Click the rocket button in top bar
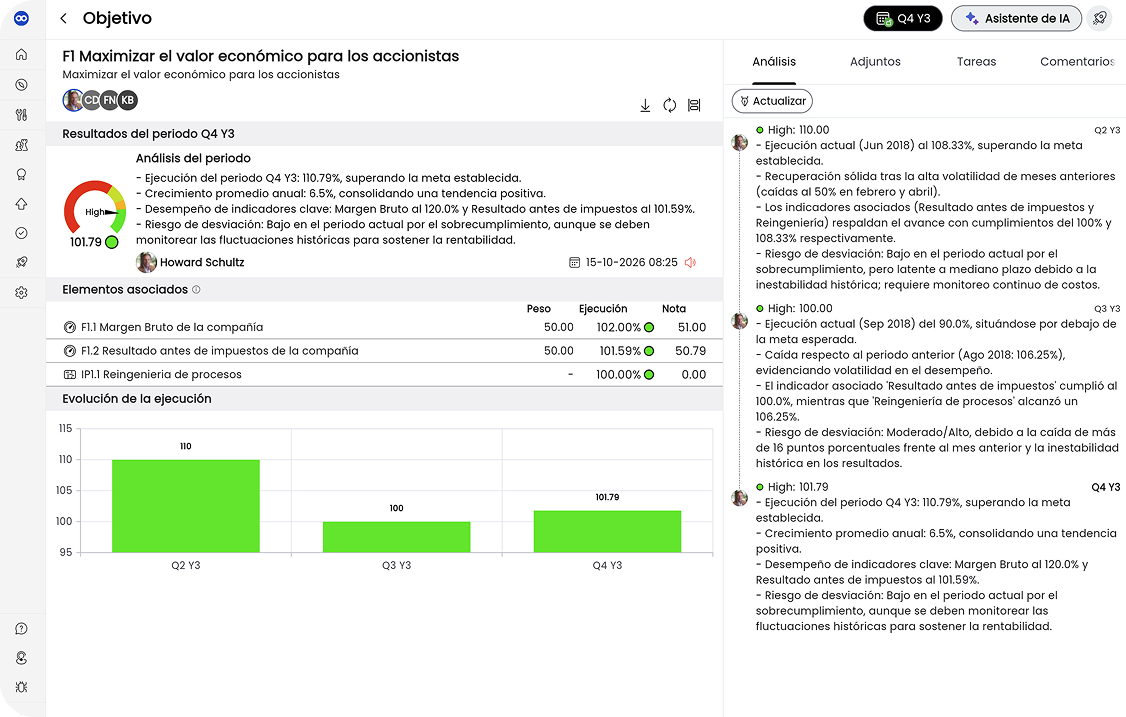 click(1099, 19)
